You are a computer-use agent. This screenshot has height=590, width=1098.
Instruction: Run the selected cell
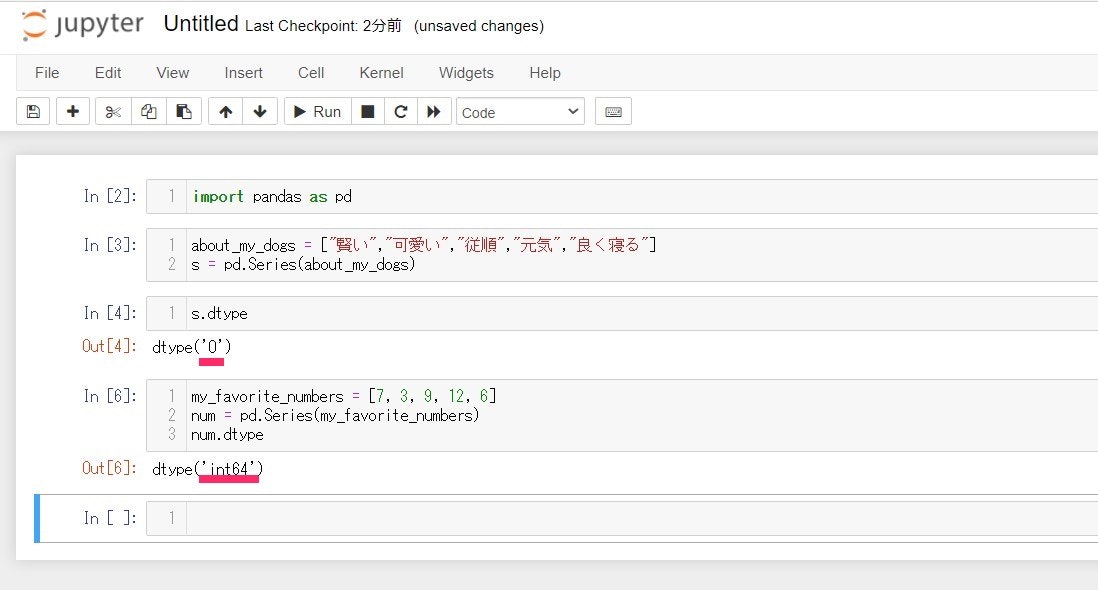(317, 111)
